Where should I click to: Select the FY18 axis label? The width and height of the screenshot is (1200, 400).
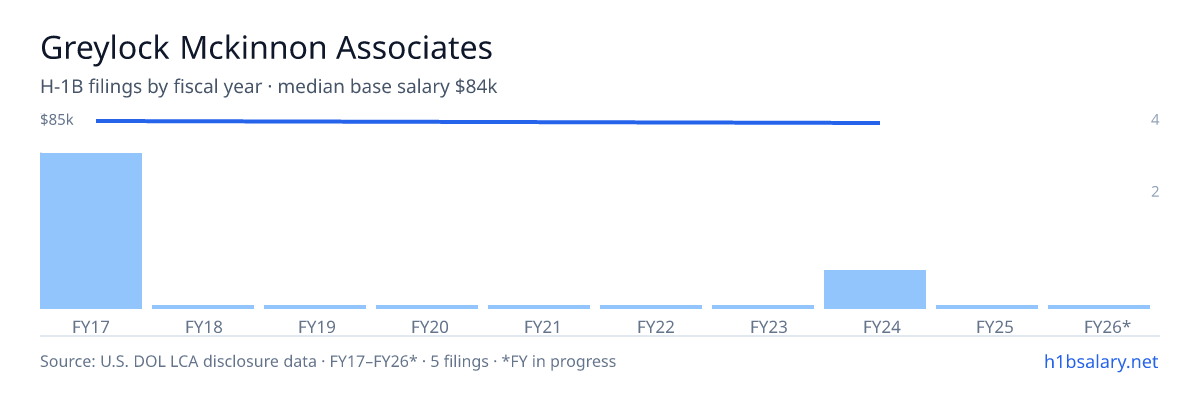pos(203,327)
